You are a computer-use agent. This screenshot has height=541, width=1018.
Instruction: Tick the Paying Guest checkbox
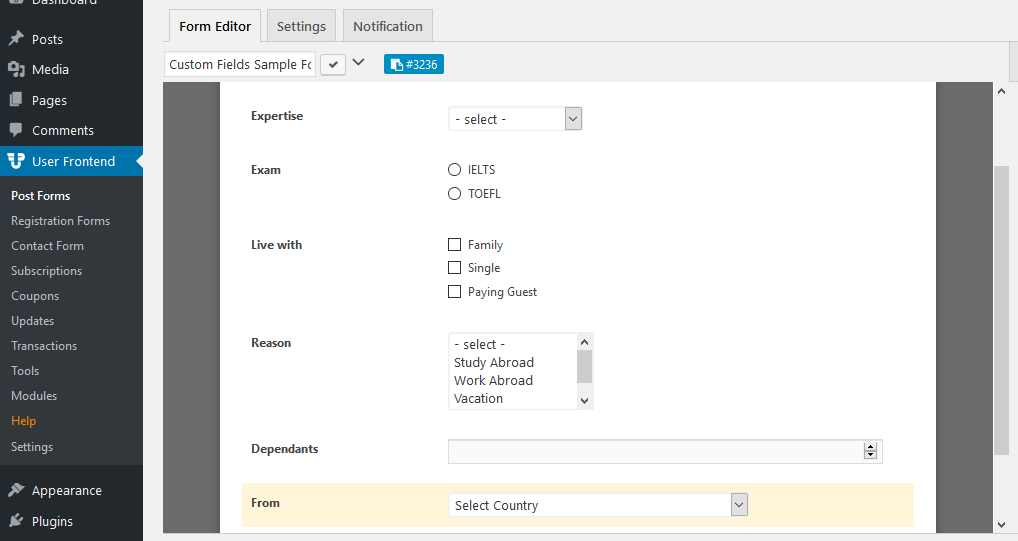(454, 292)
